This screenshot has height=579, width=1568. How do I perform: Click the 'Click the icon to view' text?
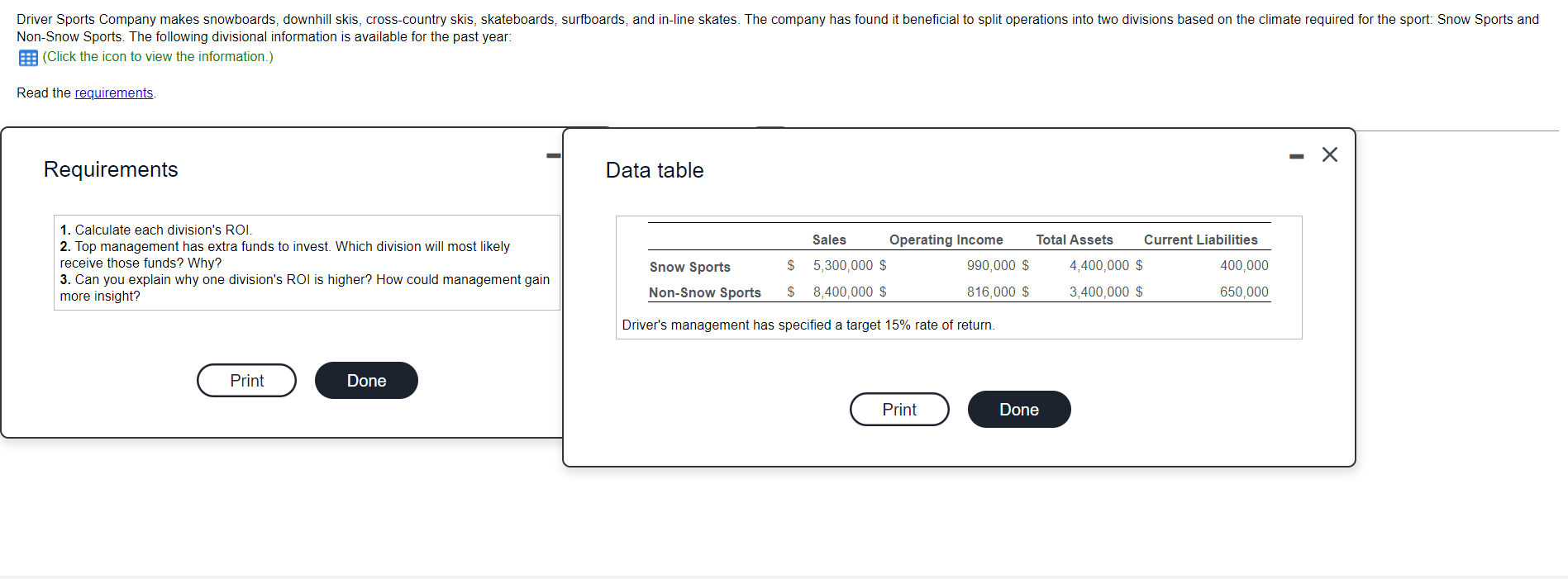pyautogui.click(x=158, y=57)
